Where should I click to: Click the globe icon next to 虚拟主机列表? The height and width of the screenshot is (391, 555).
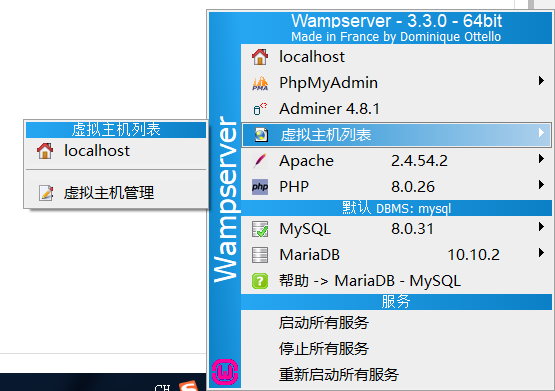pos(261,135)
